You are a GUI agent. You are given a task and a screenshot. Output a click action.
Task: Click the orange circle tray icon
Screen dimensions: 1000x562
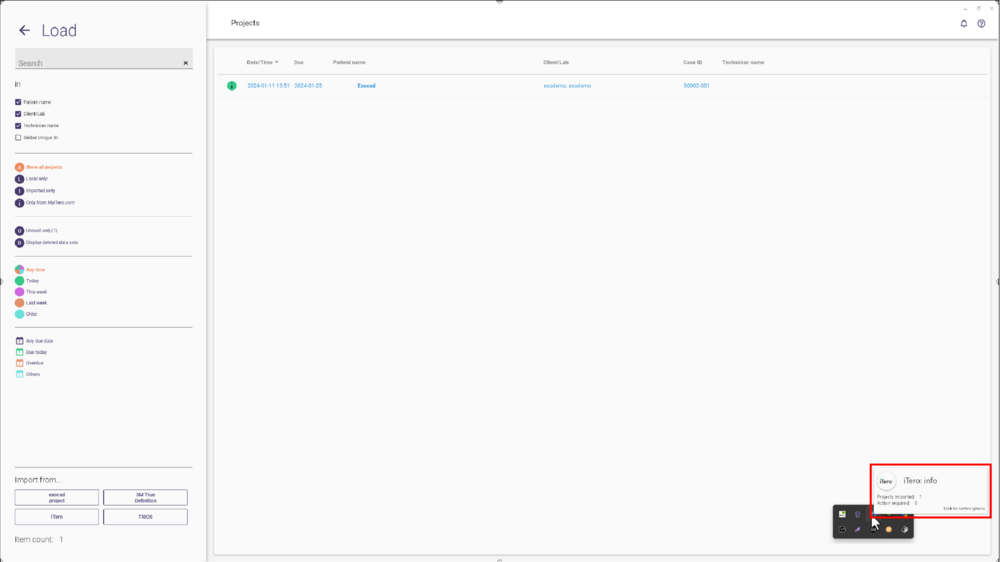pos(888,529)
